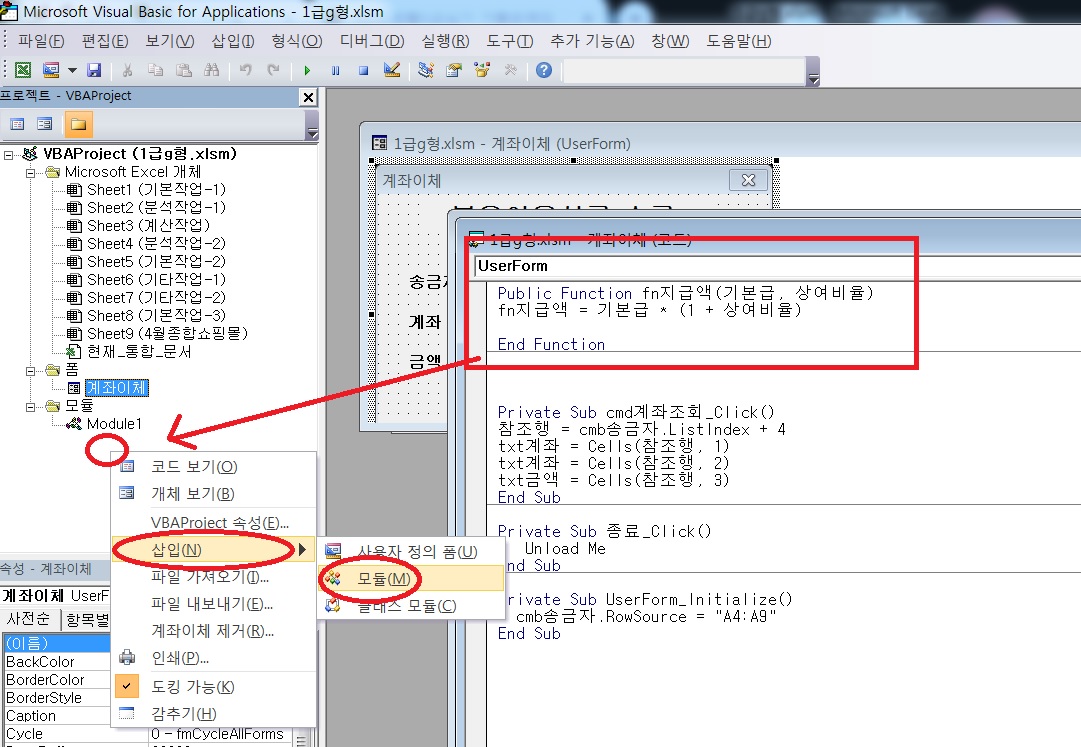Click the Break (pause) toolbar icon
The image size is (1081, 747).
click(x=335, y=70)
